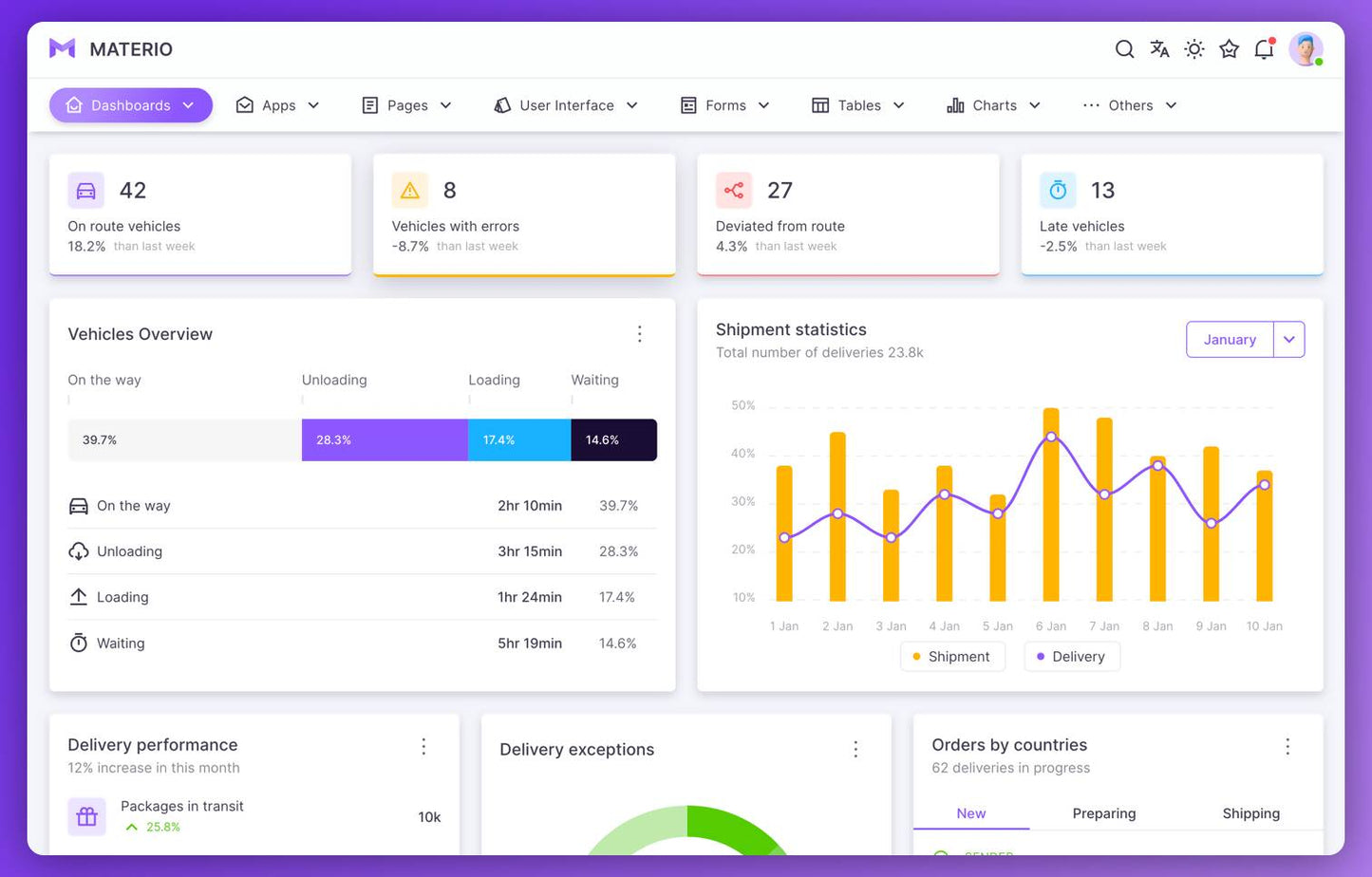Image resolution: width=1372 pixels, height=877 pixels.
Task: Switch to the Preparing orders tab
Action: 1104,813
